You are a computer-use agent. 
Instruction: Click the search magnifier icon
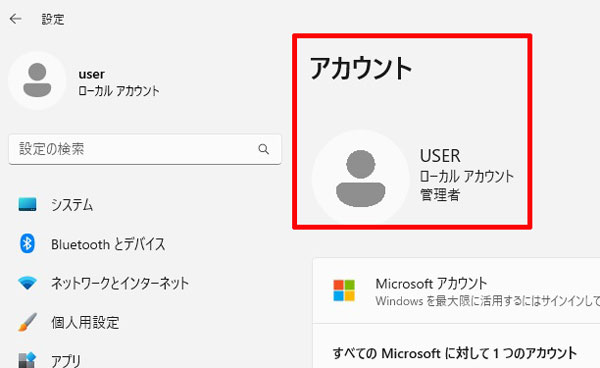[x=263, y=149]
